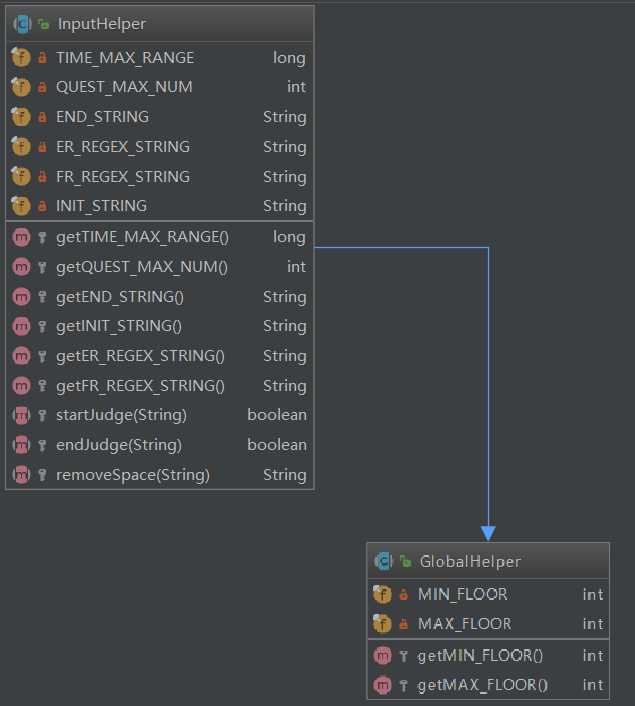Viewport: 635px width, 706px height.
Task: Click the InputHelper class title
Action: [x=102, y=23]
